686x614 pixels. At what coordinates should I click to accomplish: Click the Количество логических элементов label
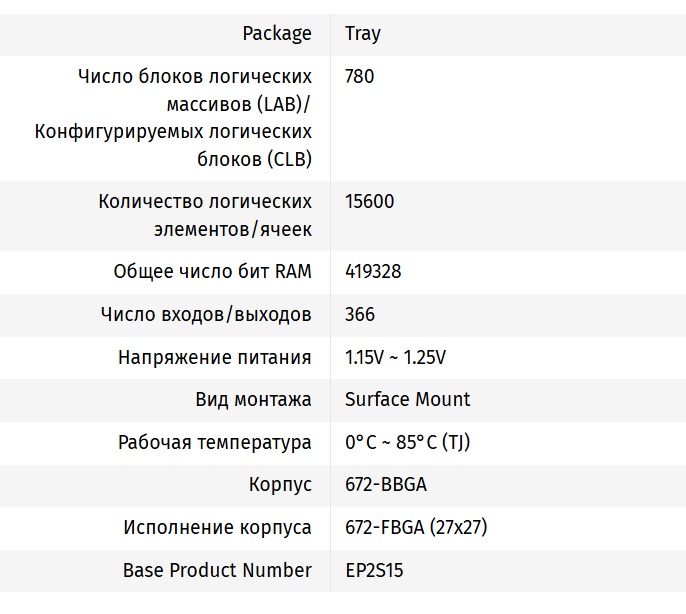pos(205,202)
